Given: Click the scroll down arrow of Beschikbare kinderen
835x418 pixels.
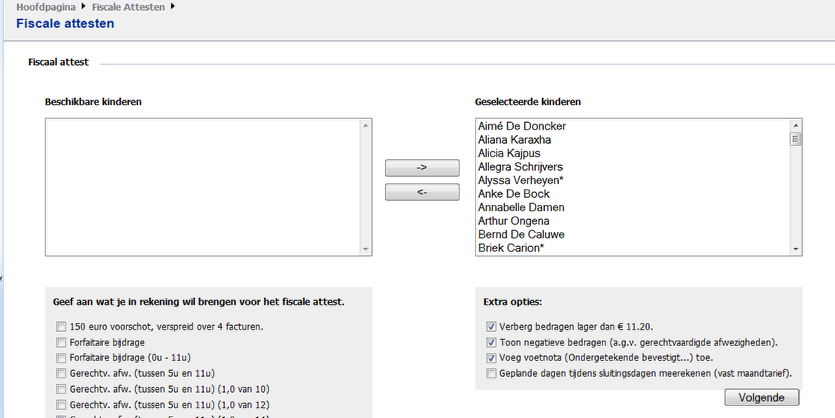Looking at the screenshot, I should tap(365, 249).
